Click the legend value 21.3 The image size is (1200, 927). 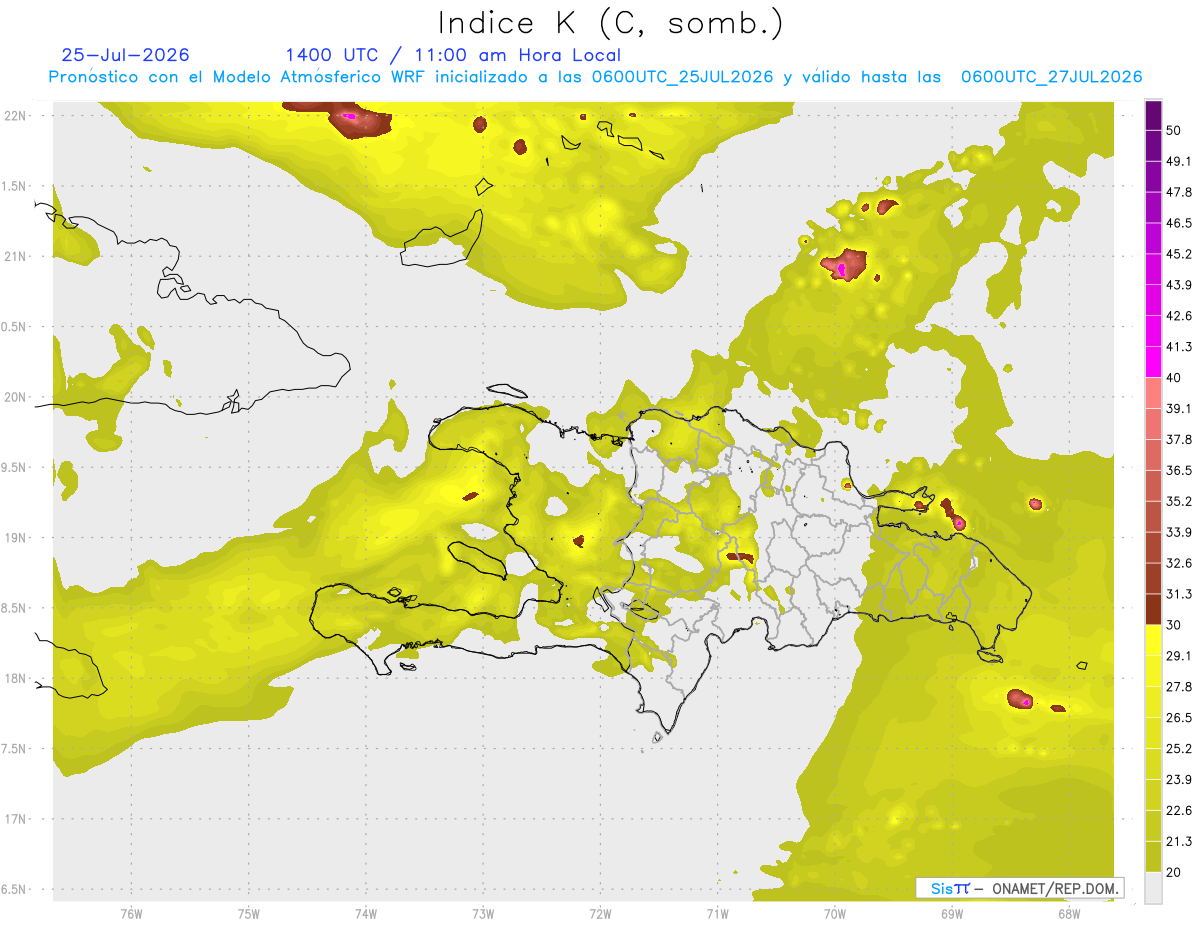1179,842
